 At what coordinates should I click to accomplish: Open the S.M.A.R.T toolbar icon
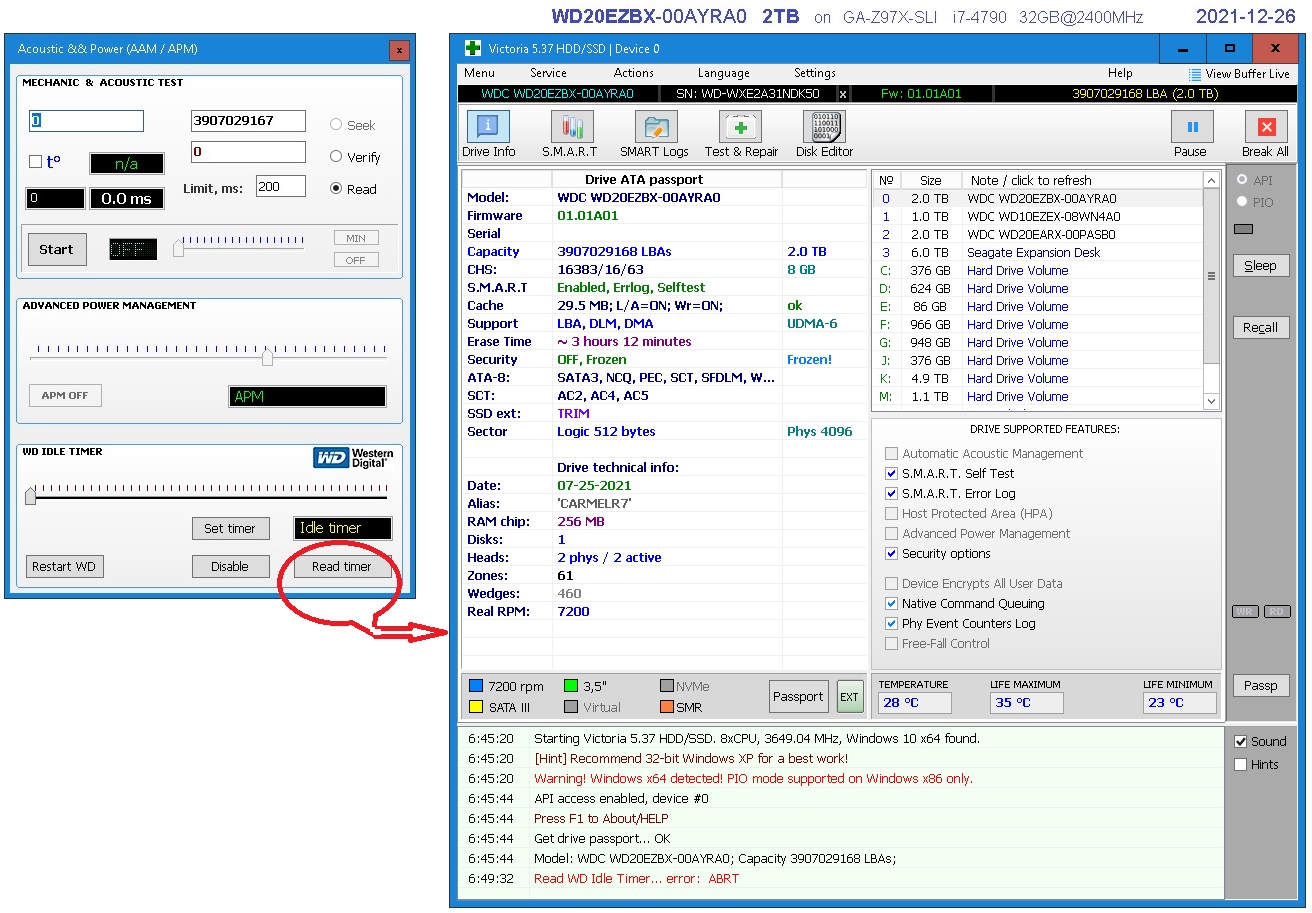coord(572,127)
